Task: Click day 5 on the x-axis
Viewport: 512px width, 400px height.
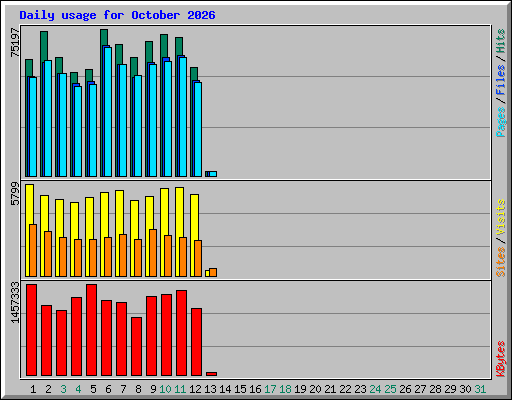Action: [93, 389]
